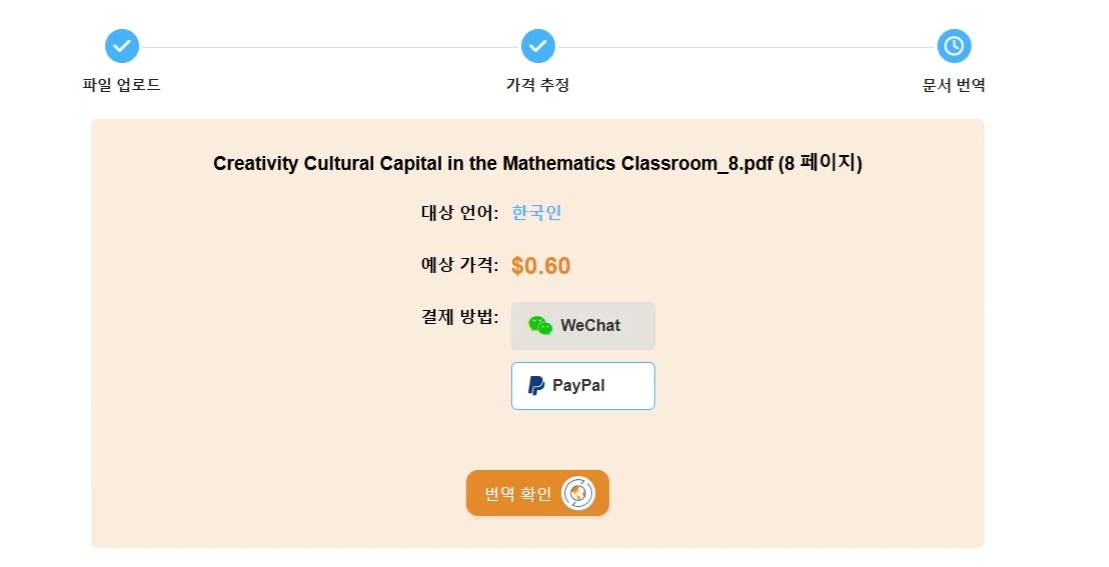Click the 문서 번역 step label
The image size is (1109, 567).
[953, 85]
